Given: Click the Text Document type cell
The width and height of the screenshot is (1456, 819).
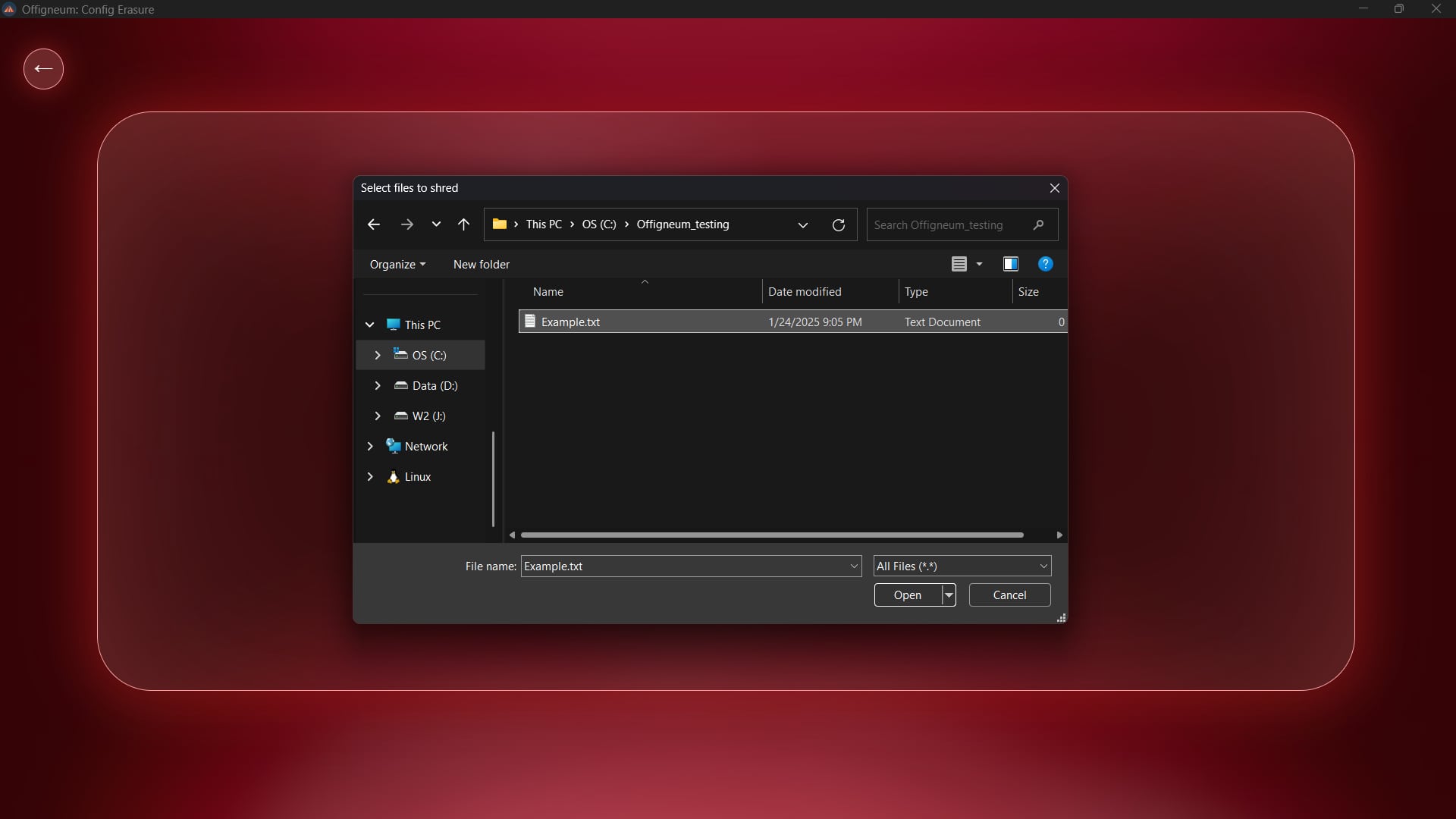Looking at the screenshot, I should [x=943, y=322].
